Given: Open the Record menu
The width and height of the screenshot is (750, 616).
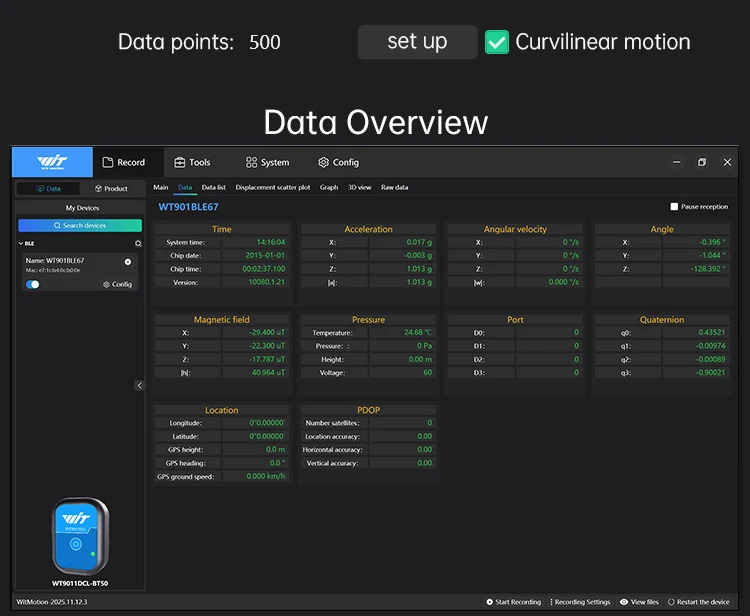Looking at the screenshot, I should (x=123, y=162).
